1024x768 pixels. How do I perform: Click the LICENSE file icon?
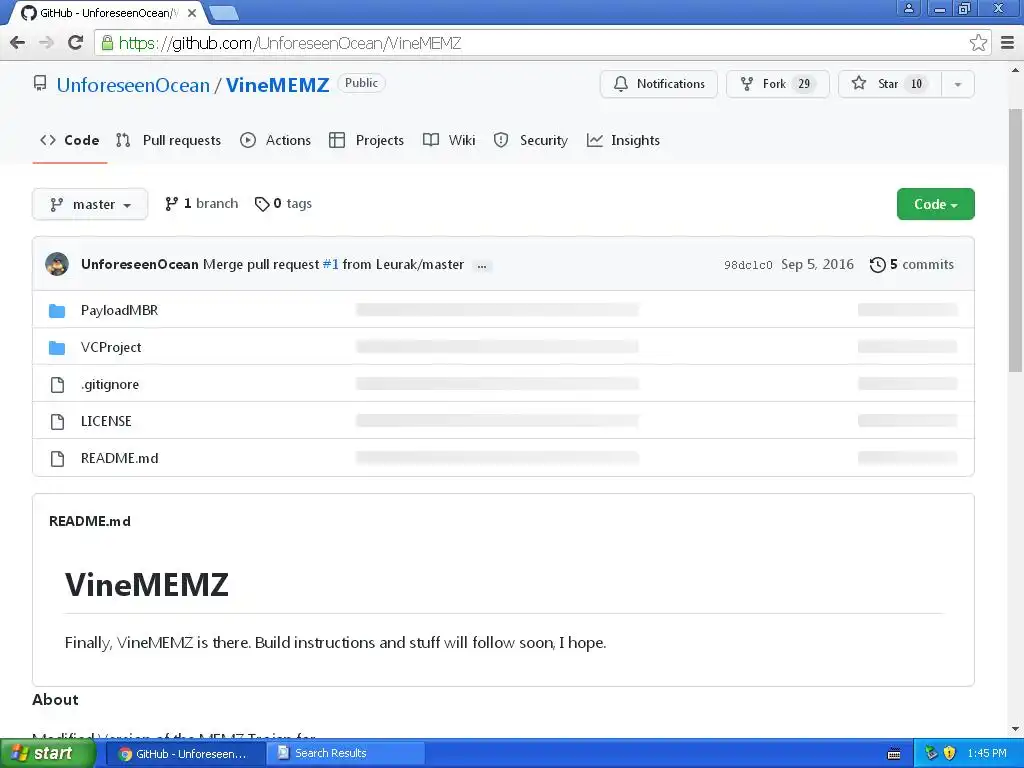point(57,422)
